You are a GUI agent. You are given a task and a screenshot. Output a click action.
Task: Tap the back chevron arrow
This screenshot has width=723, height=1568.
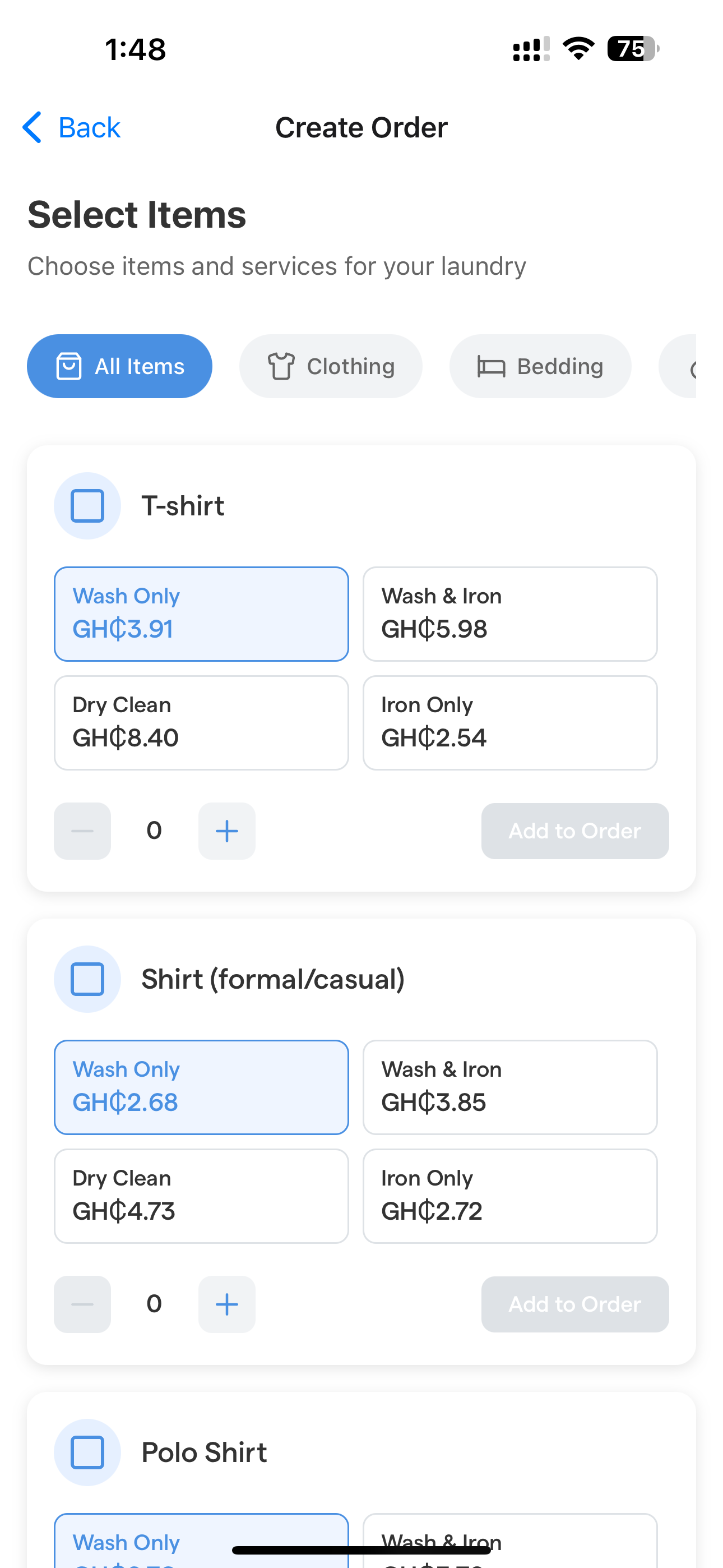[33, 127]
